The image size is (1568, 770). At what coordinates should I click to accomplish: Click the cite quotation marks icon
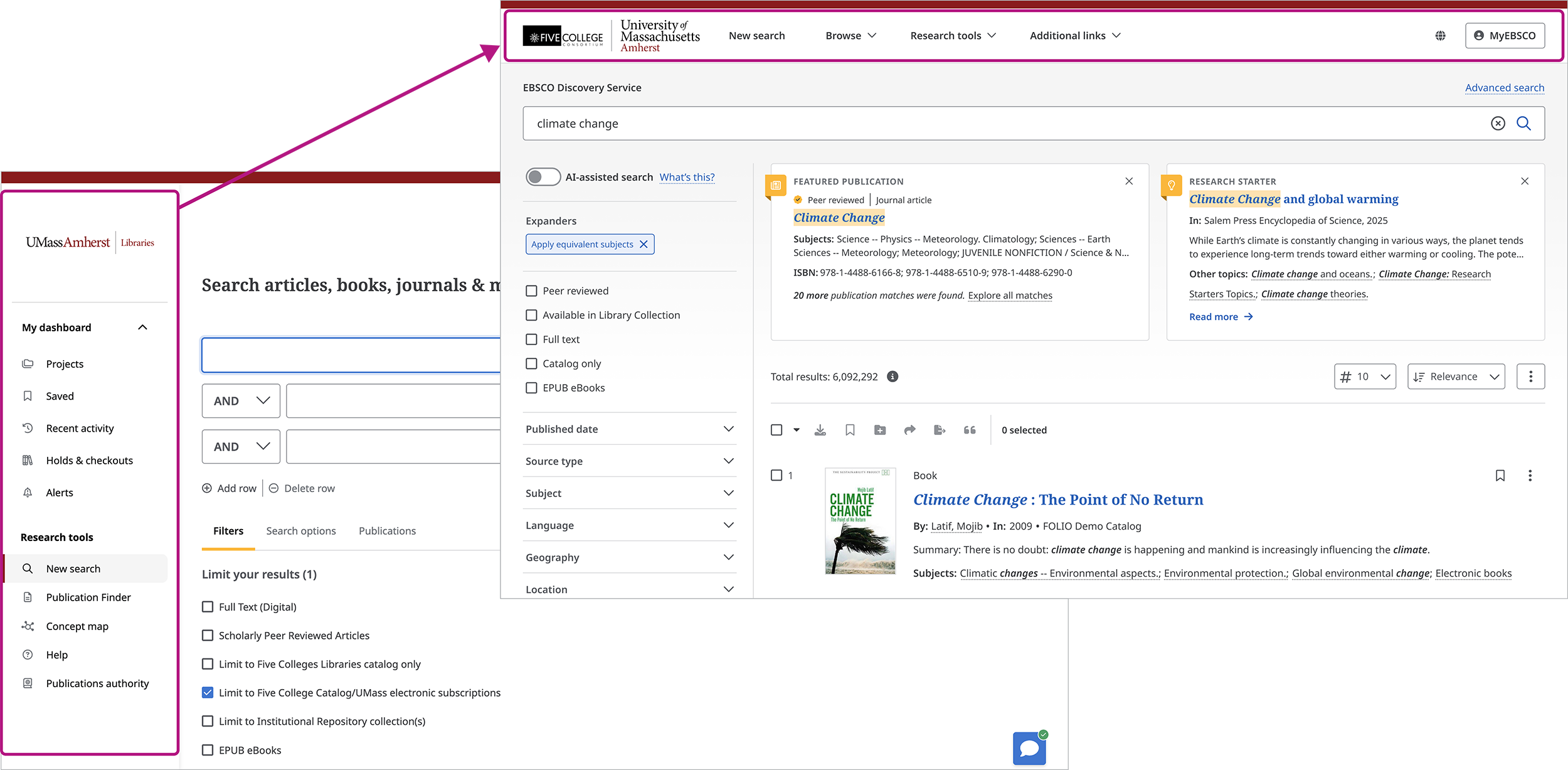(x=970, y=430)
